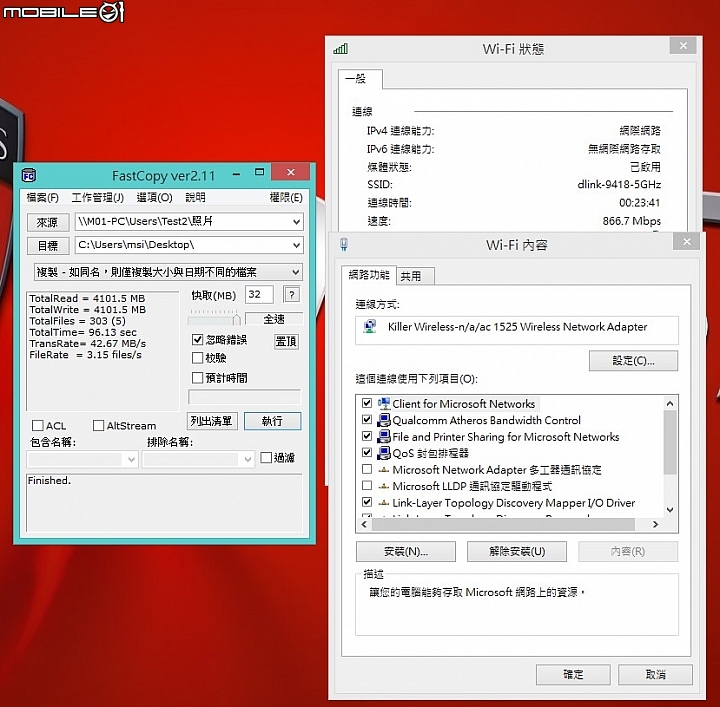The image size is (720, 707).
Task: Select the 網路功能 tab
Action: (369, 275)
